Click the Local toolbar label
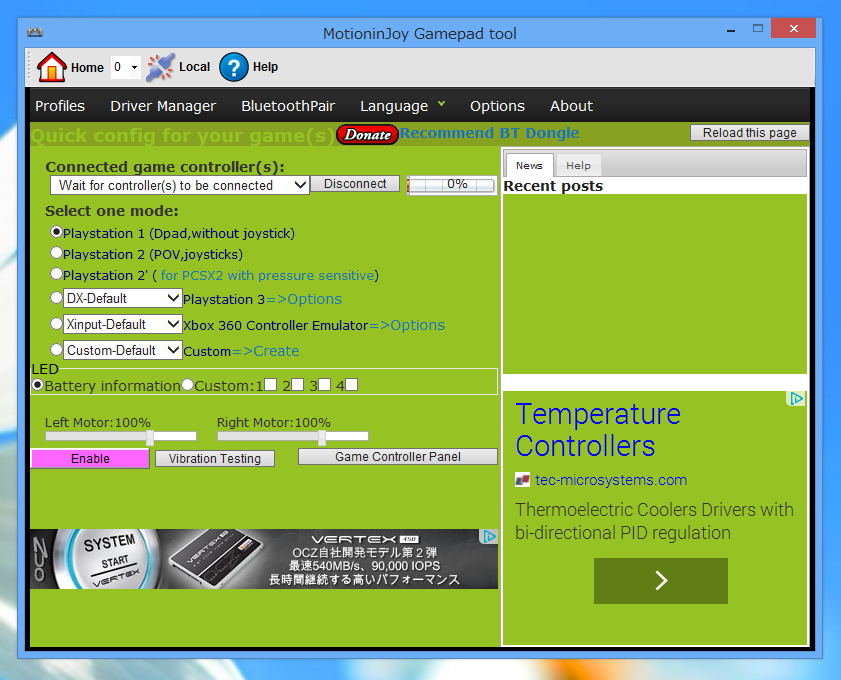The width and height of the screenshot is (841, 680). pyautogui.click(x=194, y=67)
